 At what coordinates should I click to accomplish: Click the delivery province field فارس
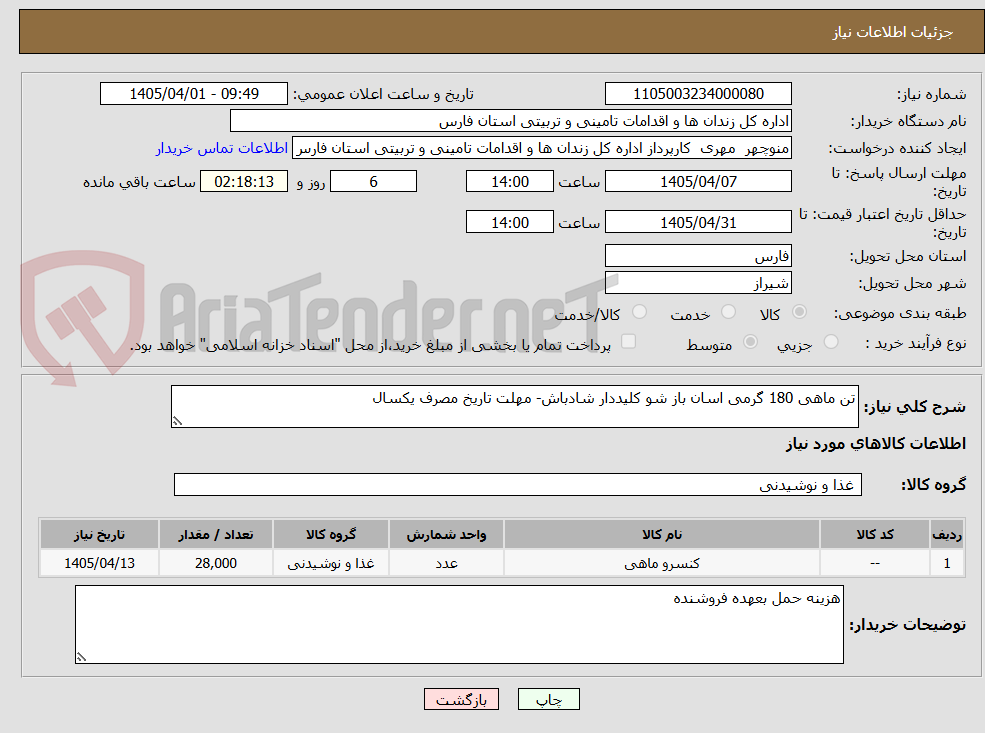coord(698,256)
